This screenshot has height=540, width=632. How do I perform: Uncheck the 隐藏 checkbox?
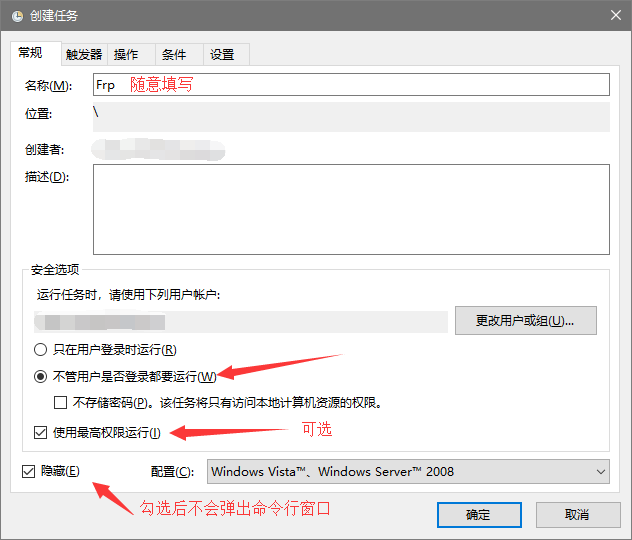point(28,471)
